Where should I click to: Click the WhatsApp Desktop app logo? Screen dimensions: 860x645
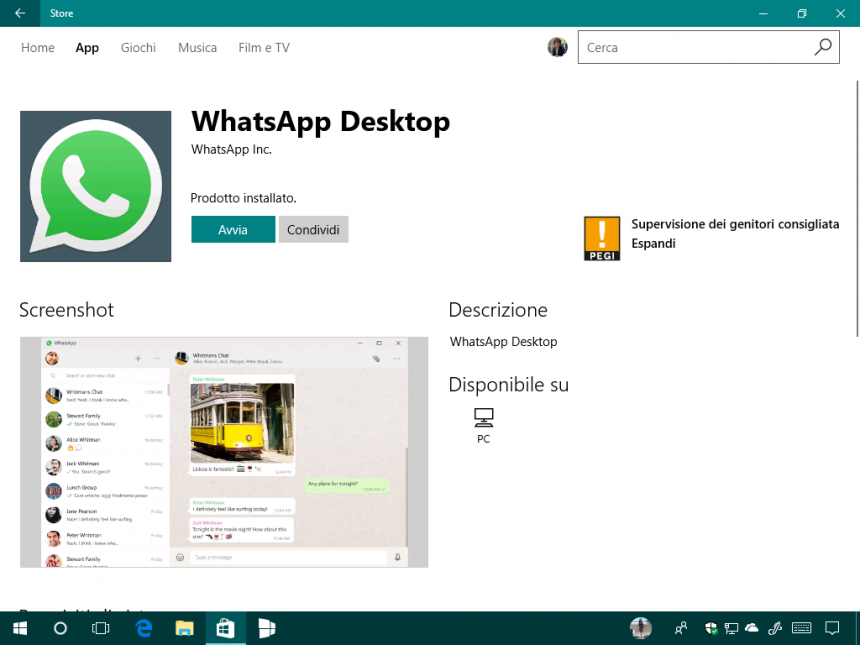(x=95, y=186)
